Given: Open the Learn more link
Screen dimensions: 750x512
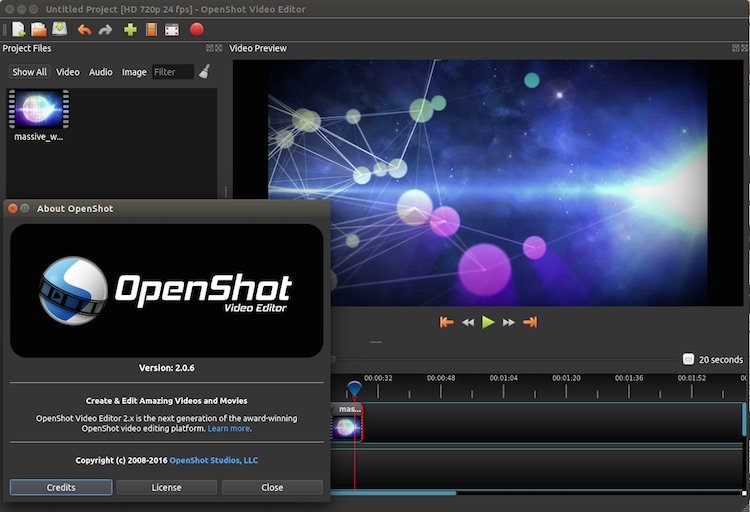Looking at the screenshot, I should 229,428.
